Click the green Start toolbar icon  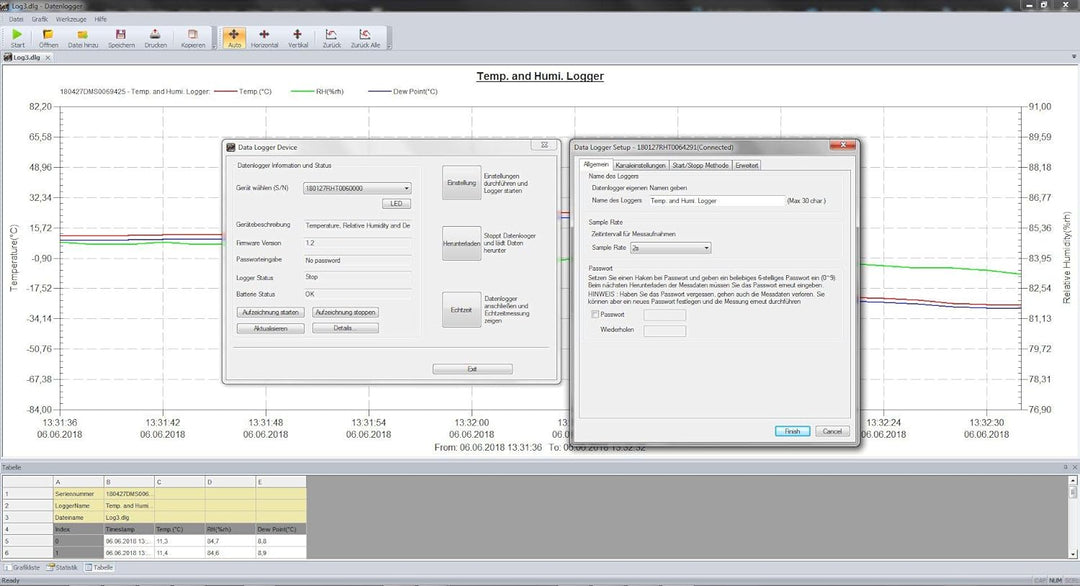(17, 37)
